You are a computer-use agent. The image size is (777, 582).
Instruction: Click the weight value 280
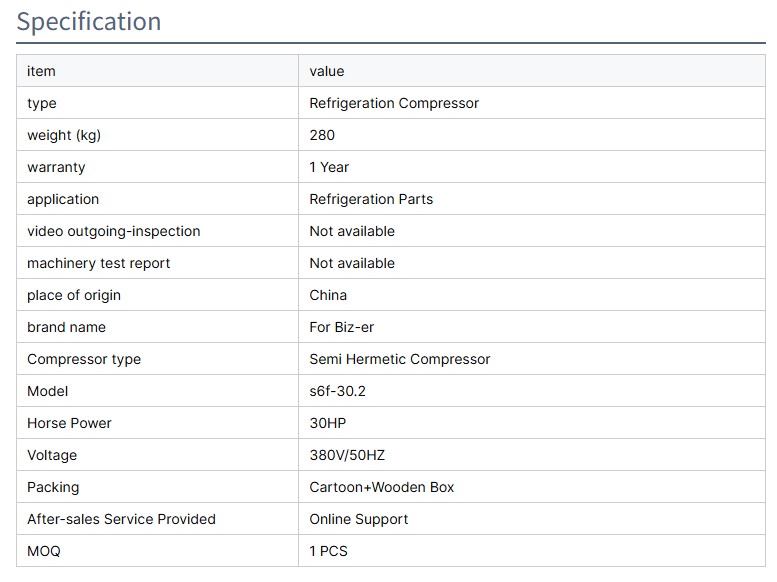coord(322,135)
